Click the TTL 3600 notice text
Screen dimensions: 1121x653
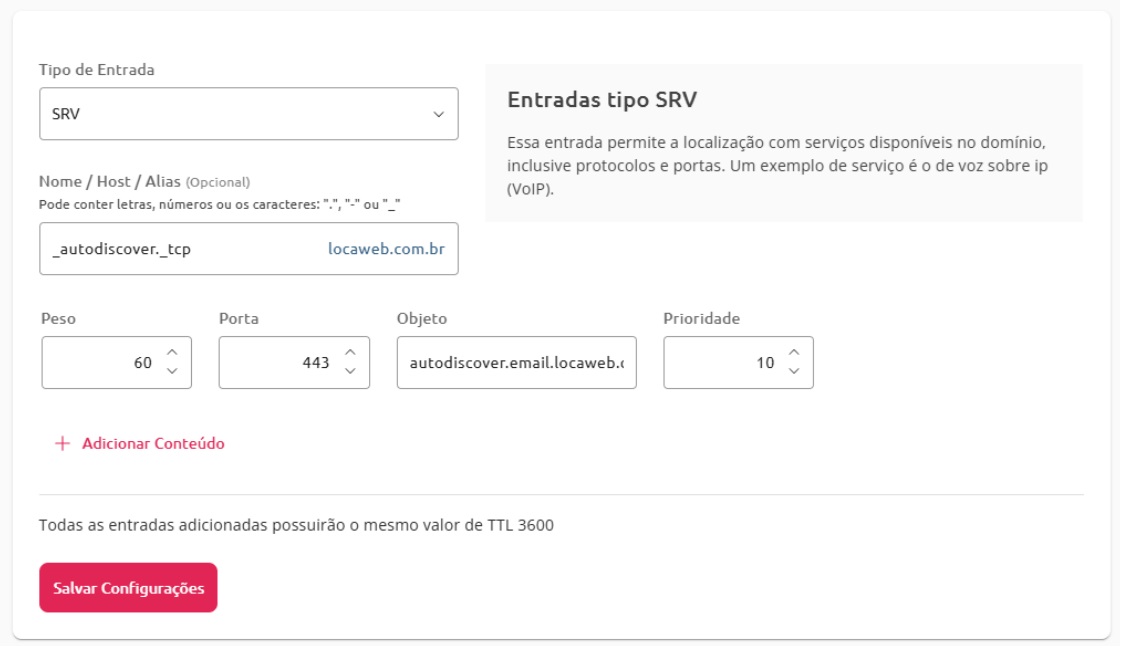point(296,525)
